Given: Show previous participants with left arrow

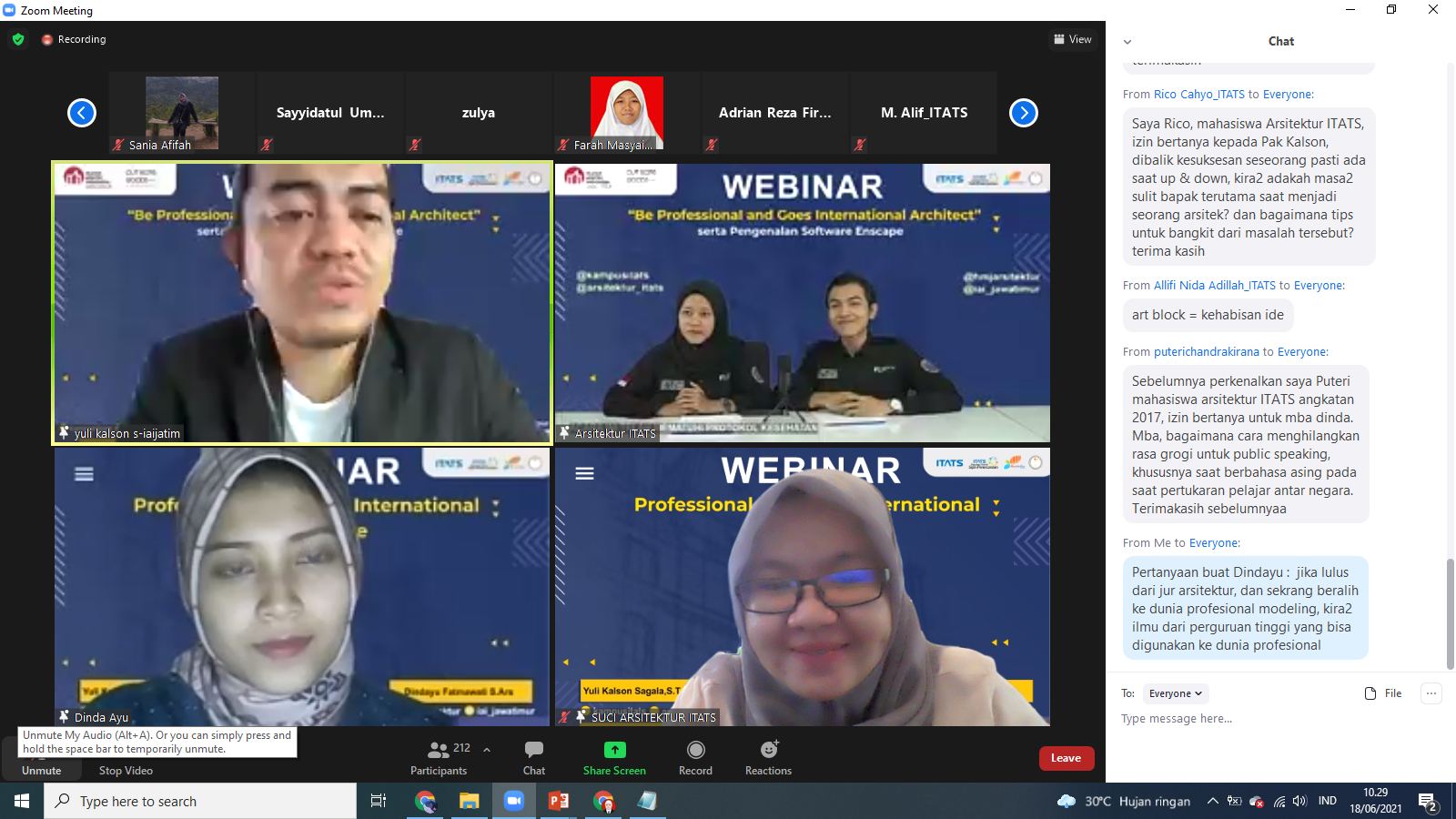Looking at the screenshot, I should click(82, 113).
